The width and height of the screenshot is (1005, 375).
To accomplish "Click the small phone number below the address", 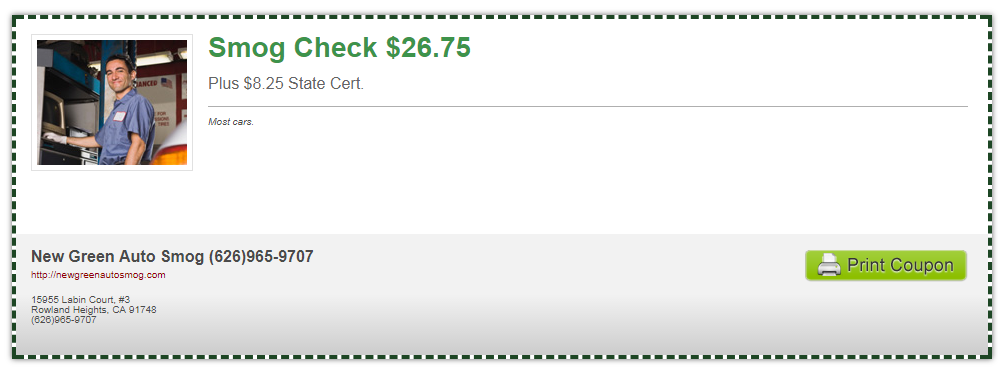I will pyautogui.click(x=63, y=319).
